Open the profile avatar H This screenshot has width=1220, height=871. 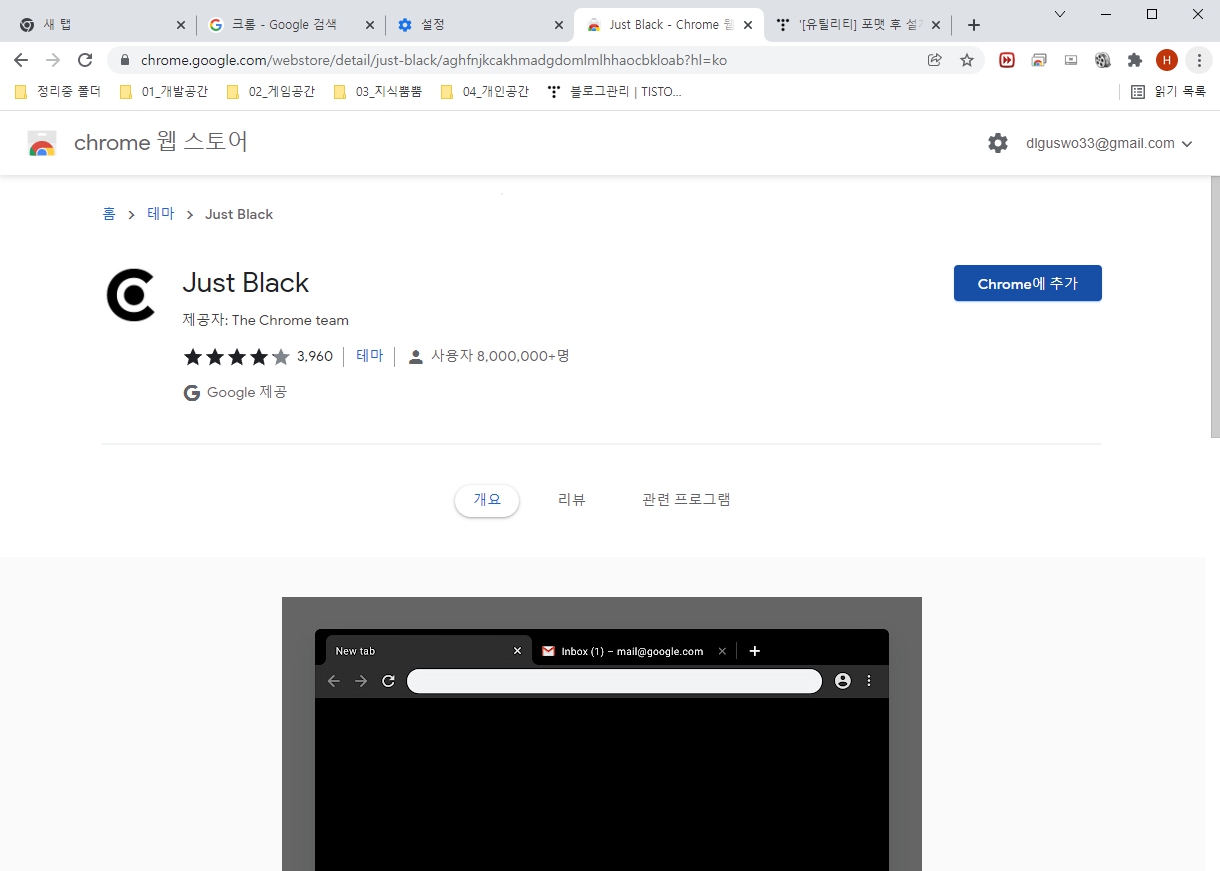click(x=1167, y=60)
